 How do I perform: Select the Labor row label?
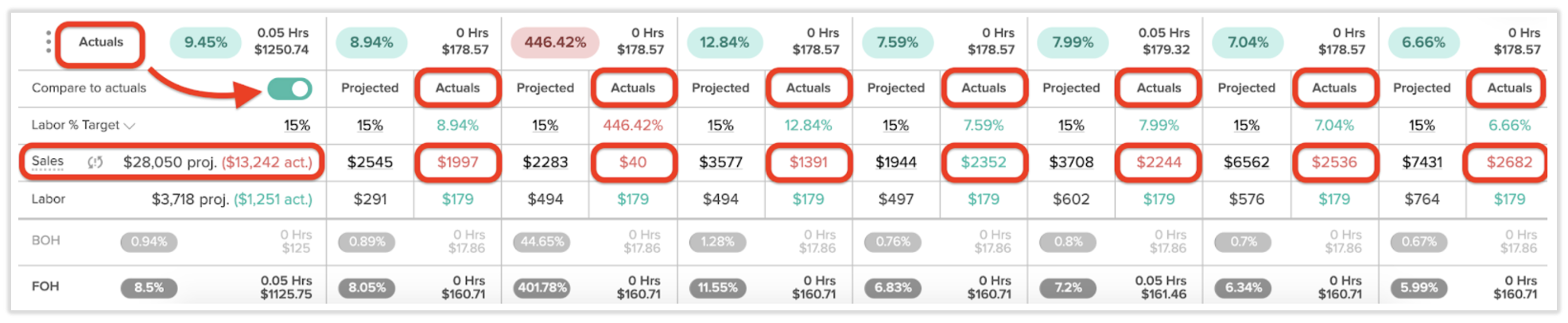pyautogui.click(x=49, y=199)
